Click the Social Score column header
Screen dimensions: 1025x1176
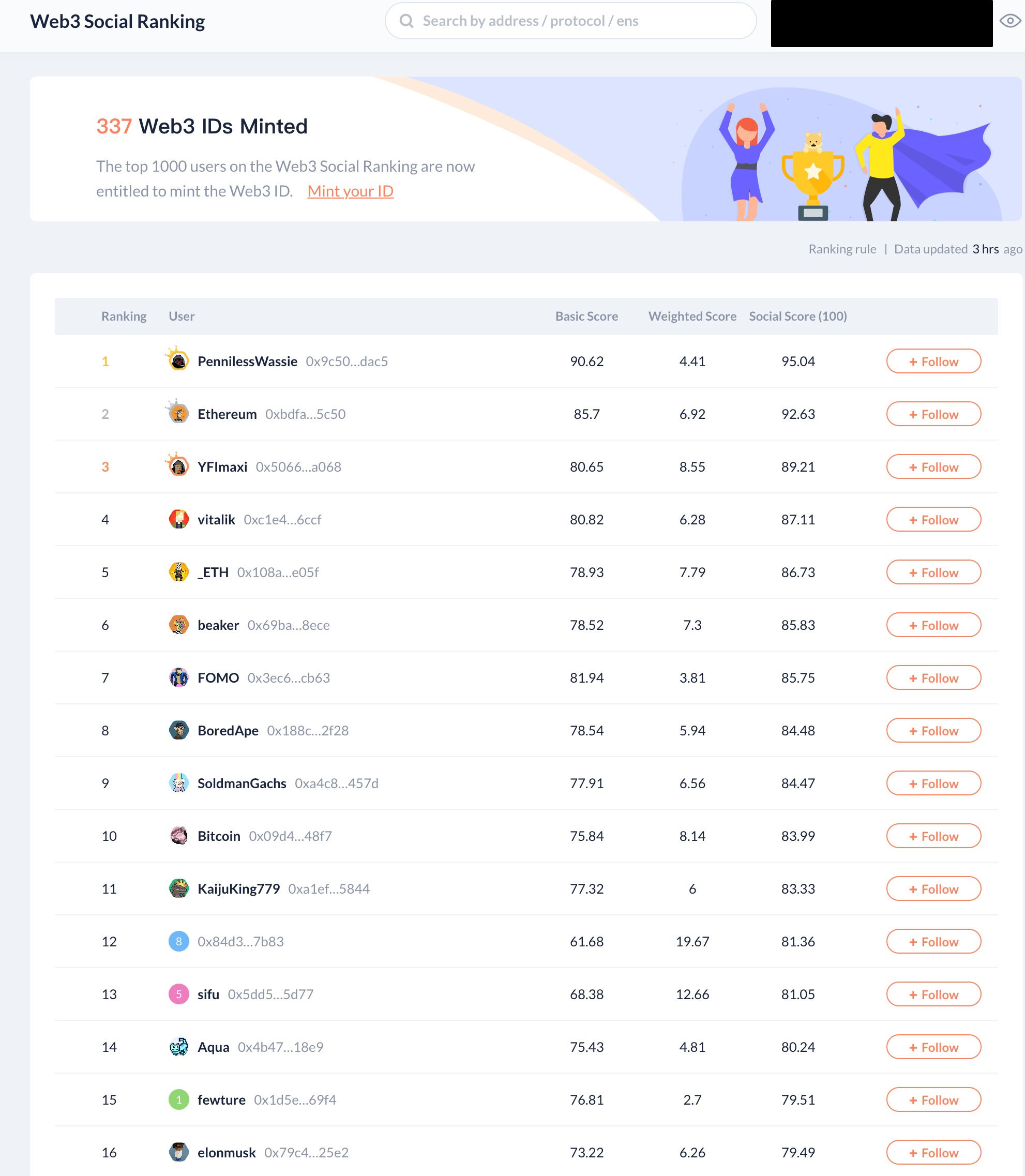click(797, 316)
